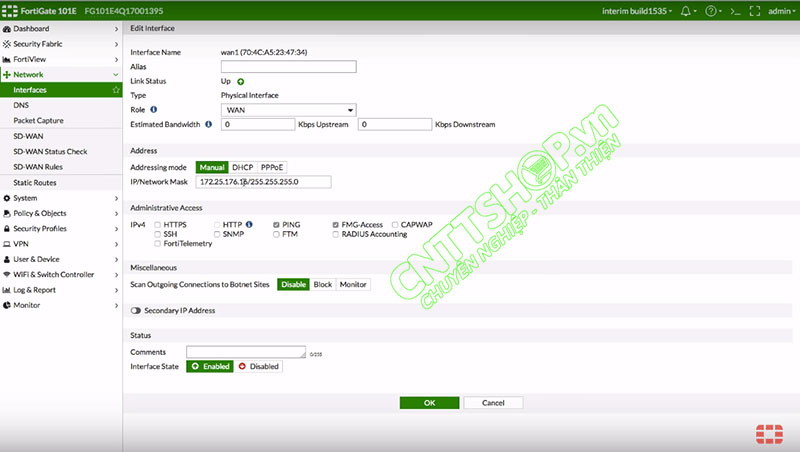Click the IP/Network Mask field
The image size is (800, 452).
tap(263, 182)
